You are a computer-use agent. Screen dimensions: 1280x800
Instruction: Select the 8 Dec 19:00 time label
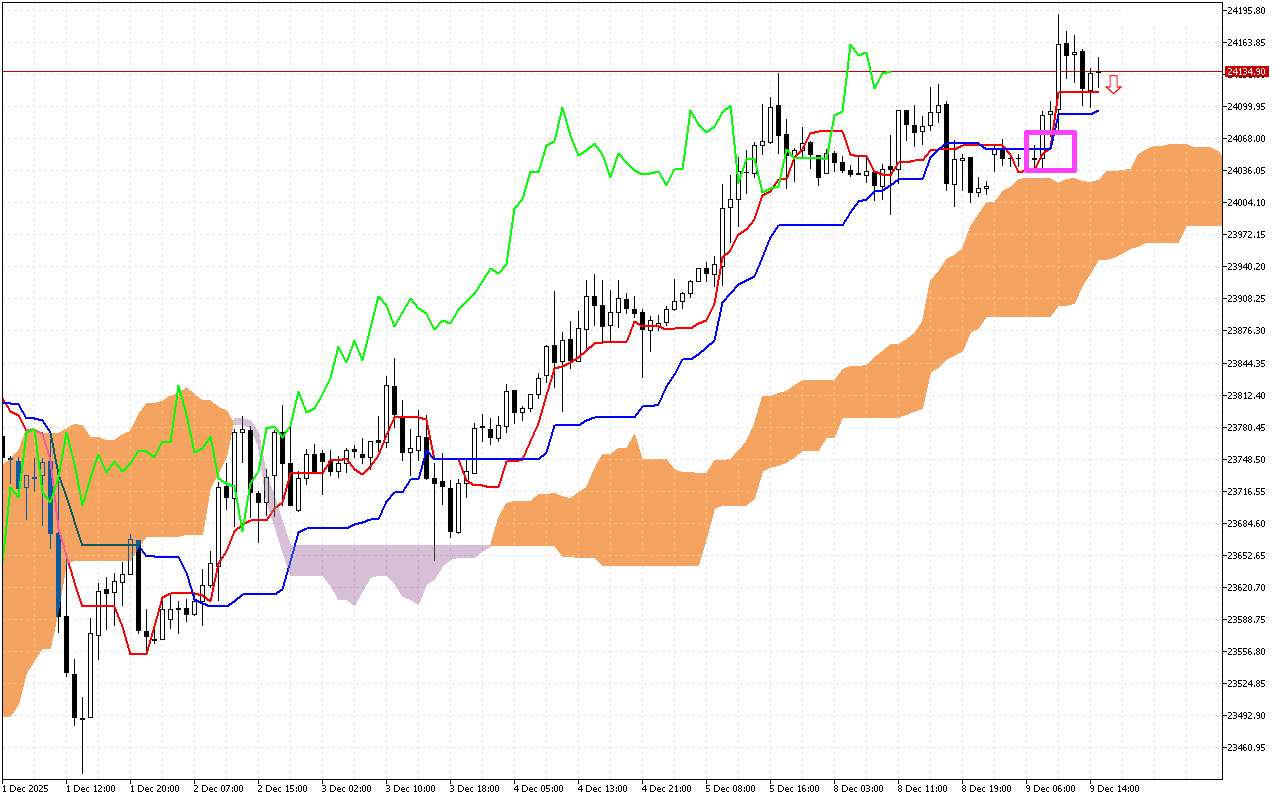[986, 789]
